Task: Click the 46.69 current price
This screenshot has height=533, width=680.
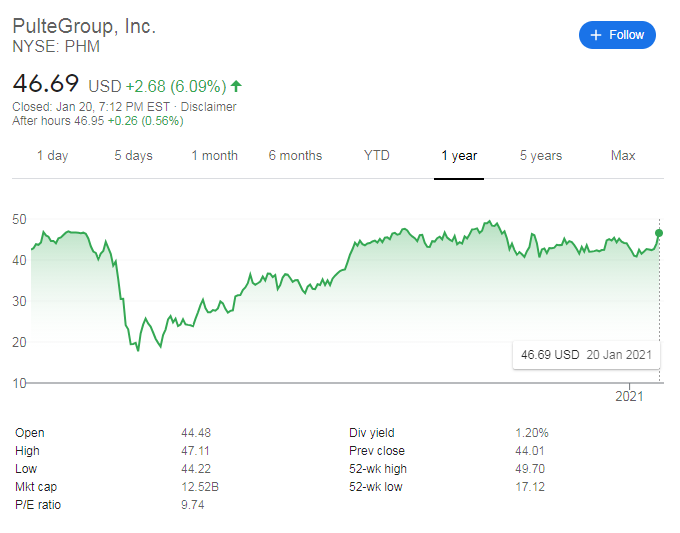Action: pyautogui.click(x=46, y=83)
